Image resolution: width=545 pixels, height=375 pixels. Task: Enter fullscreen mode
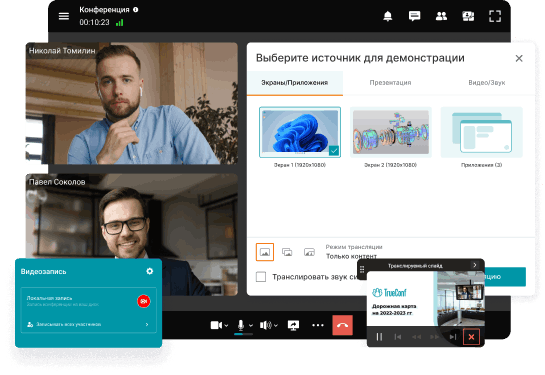click(x=495, y=16)
